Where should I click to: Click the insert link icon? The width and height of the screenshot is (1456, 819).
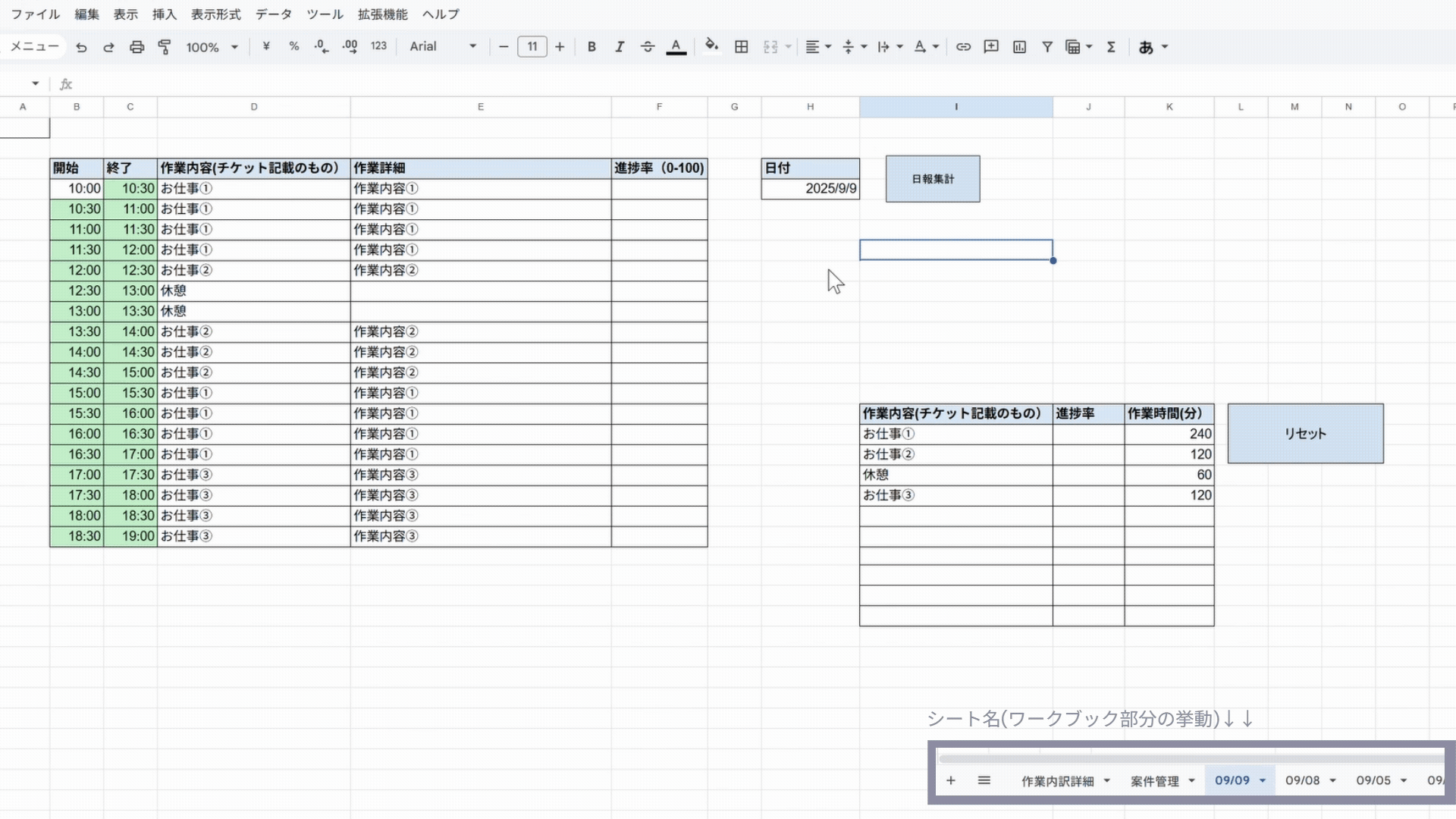tap(963, 46)
